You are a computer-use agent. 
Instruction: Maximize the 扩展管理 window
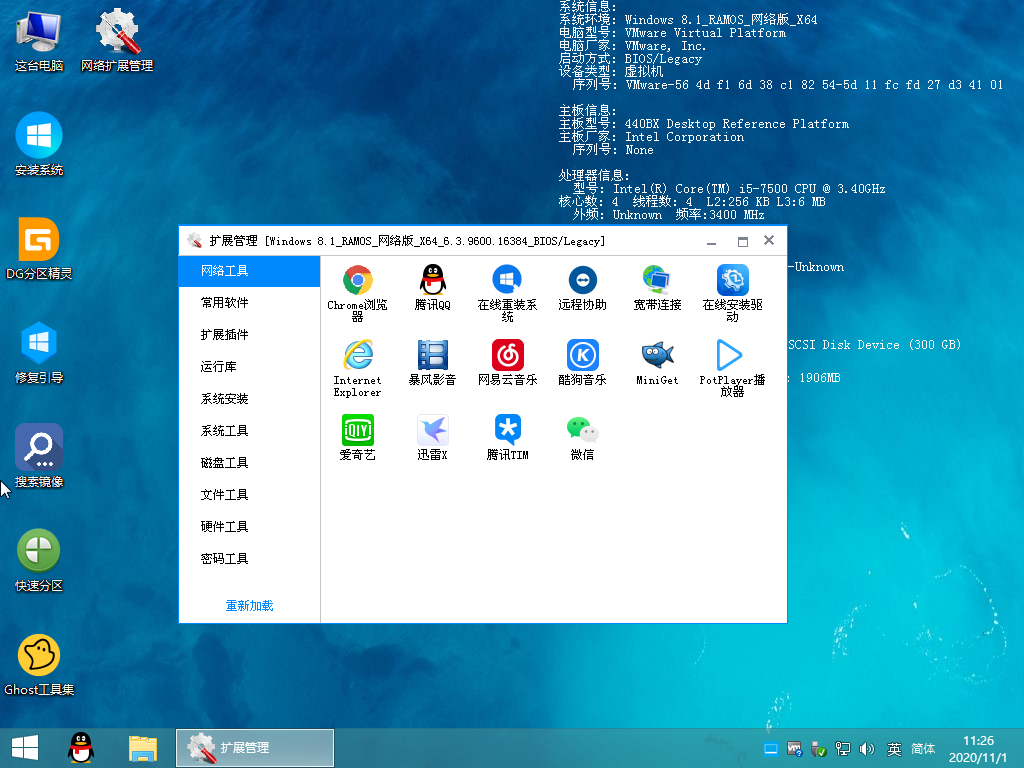pos(743,242)
